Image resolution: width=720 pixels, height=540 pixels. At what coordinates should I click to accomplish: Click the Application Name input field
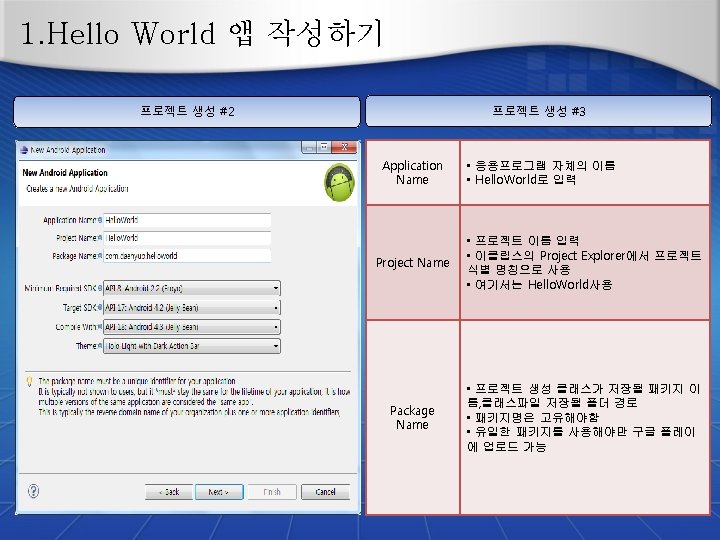click(187, 220)
